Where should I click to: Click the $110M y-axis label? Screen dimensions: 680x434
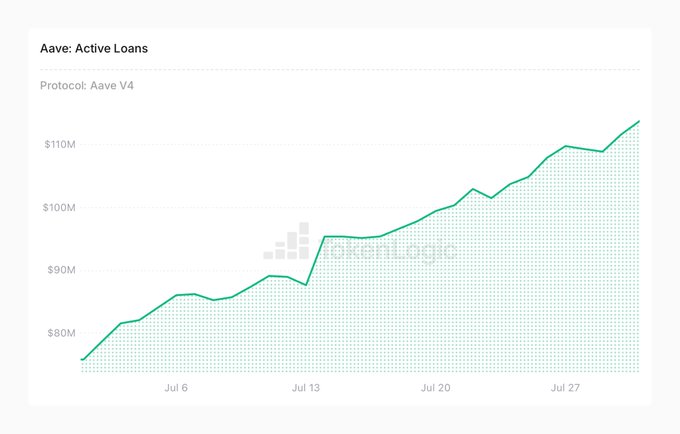[x=60, y=144]
